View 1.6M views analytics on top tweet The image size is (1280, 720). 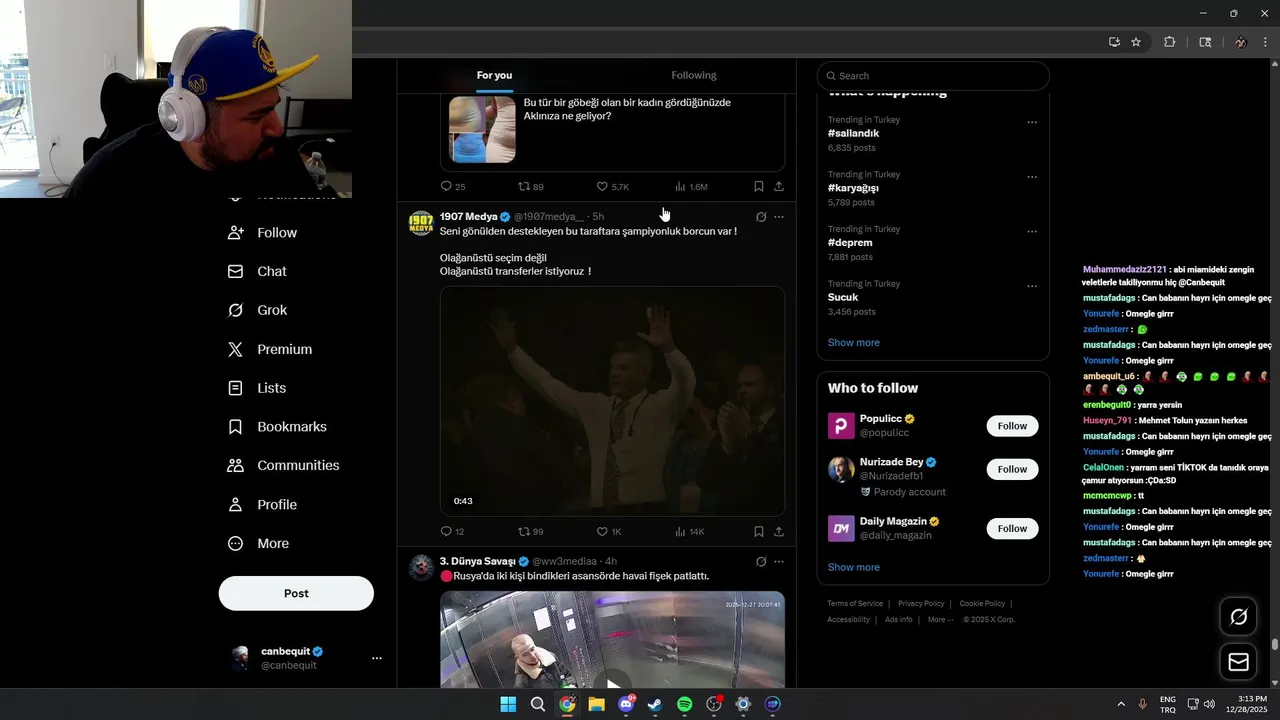(x=691, y=187)
